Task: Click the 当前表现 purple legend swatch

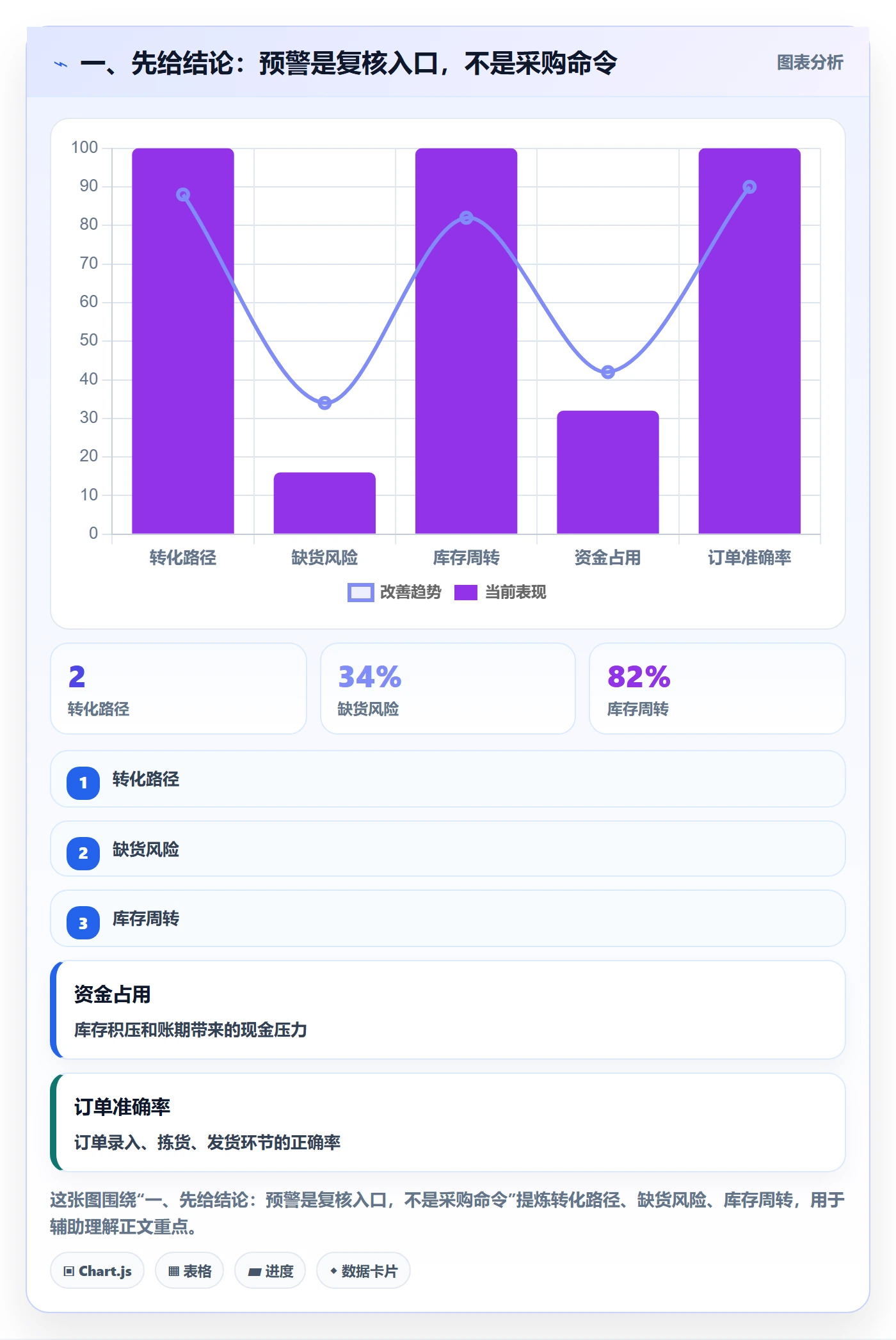Action: click(466, 593)
